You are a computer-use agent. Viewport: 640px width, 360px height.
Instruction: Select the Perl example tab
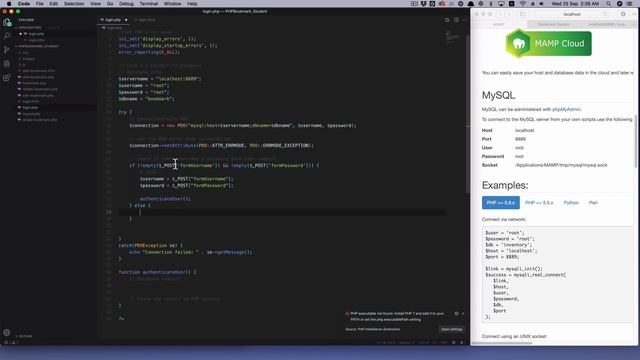pos(593,202)
